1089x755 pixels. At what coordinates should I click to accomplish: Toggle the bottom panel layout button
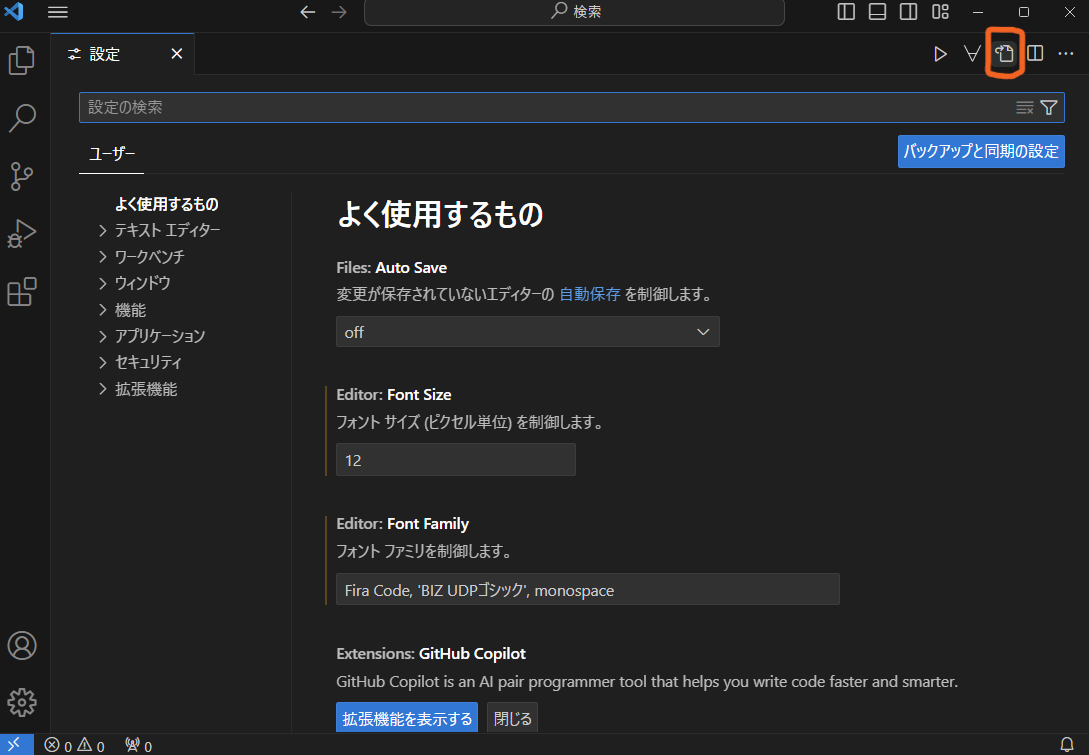877,12
